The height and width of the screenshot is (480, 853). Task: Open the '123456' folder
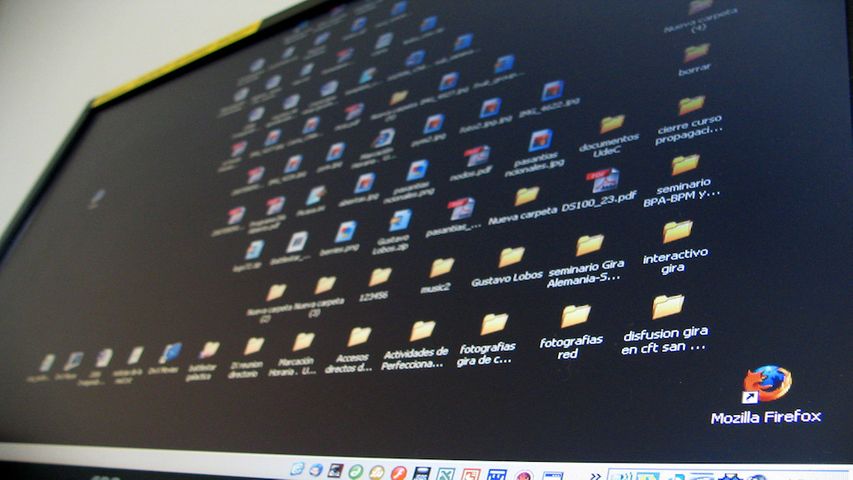click(x=380, y=277)
